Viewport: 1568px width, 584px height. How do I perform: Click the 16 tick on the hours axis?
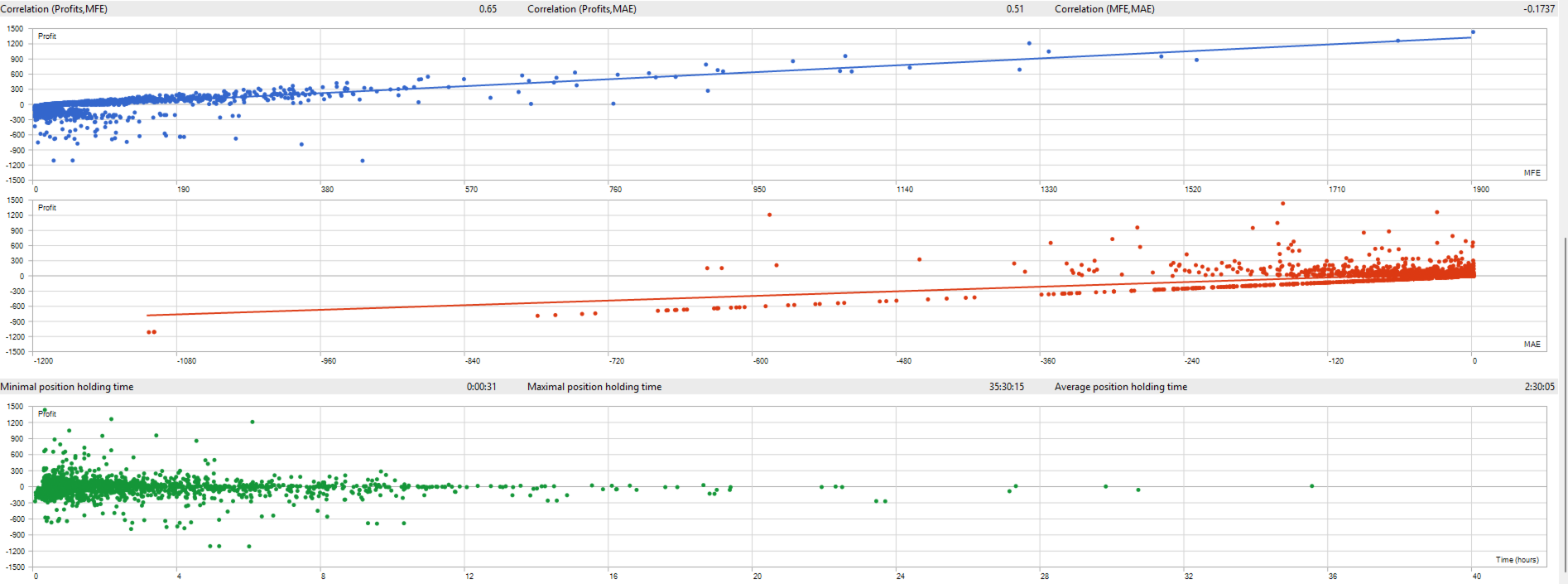pos(613,577)
